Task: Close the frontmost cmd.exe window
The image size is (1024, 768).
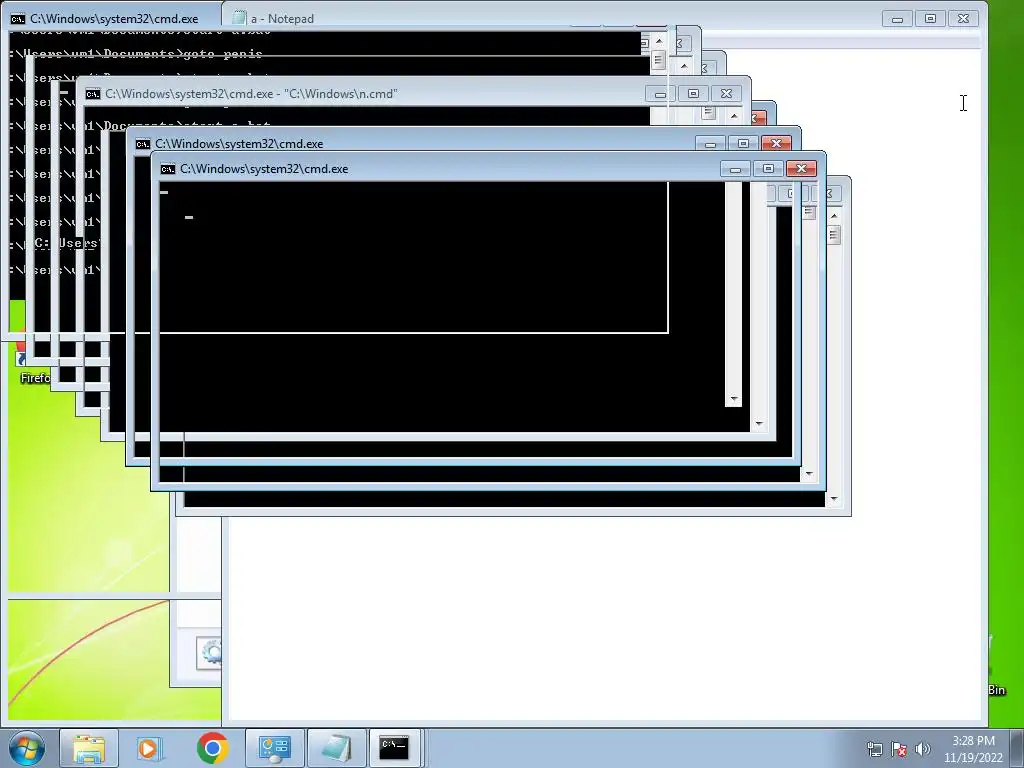Action: (x=801, y=169)
